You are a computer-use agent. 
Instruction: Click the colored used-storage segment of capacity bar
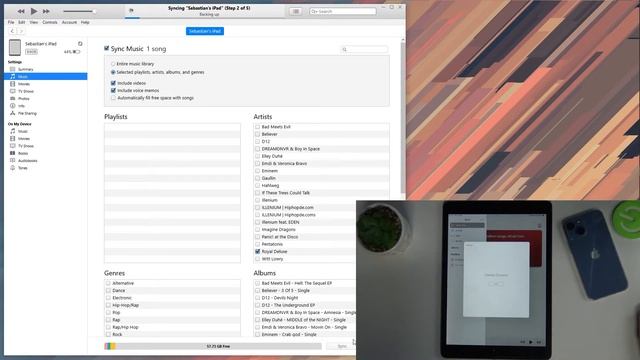click(x=110, y=346)
